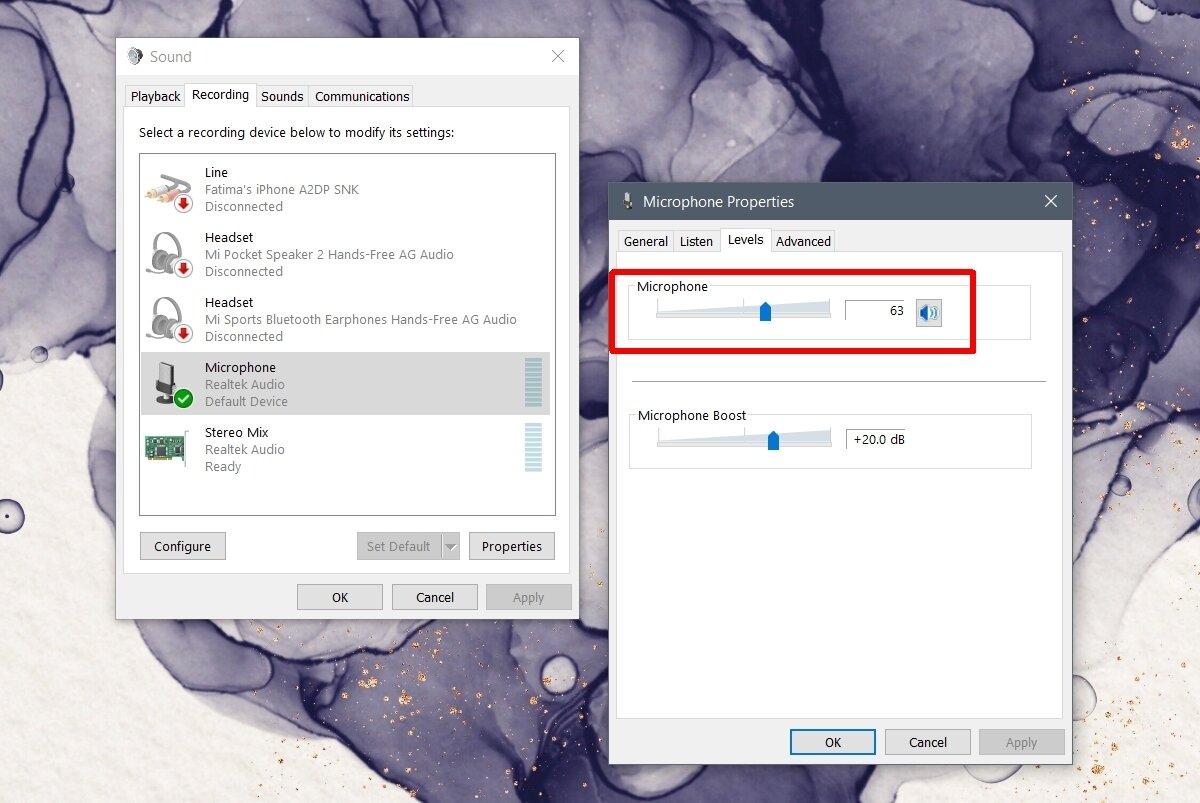
Task: Switch to the Communications tab
Action: 361,95
